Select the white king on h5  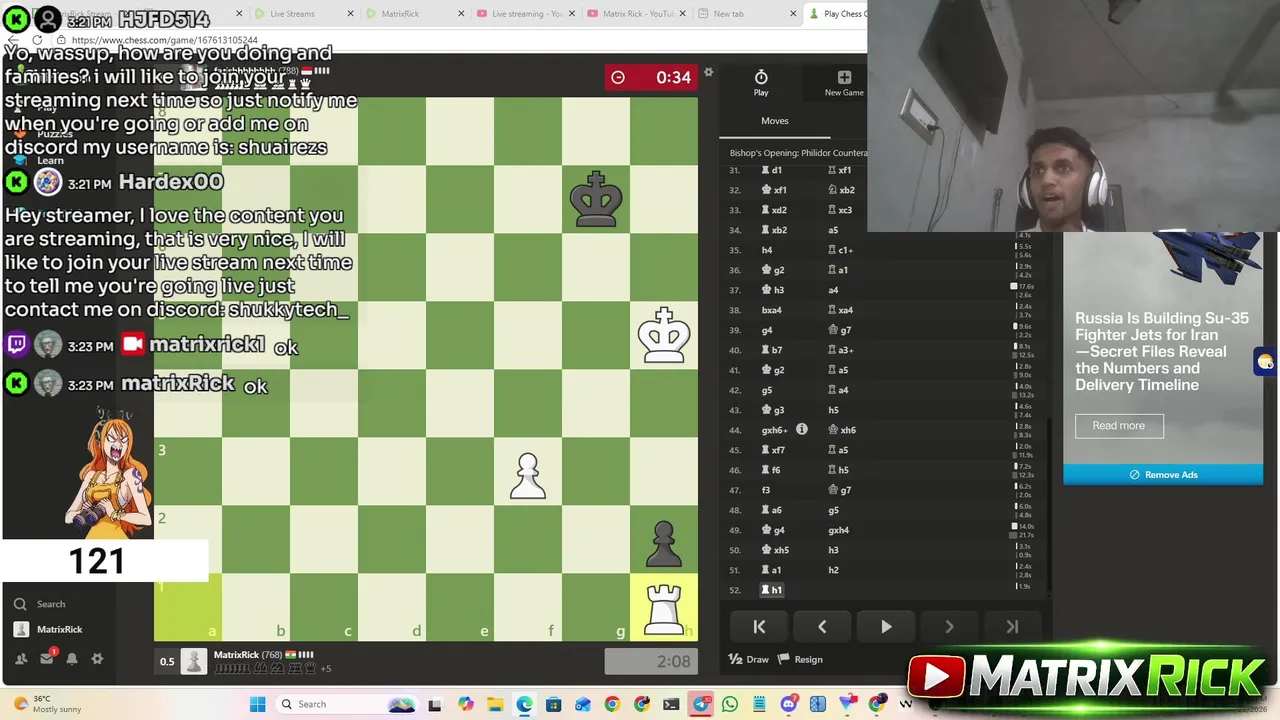[x=664, y=335]
